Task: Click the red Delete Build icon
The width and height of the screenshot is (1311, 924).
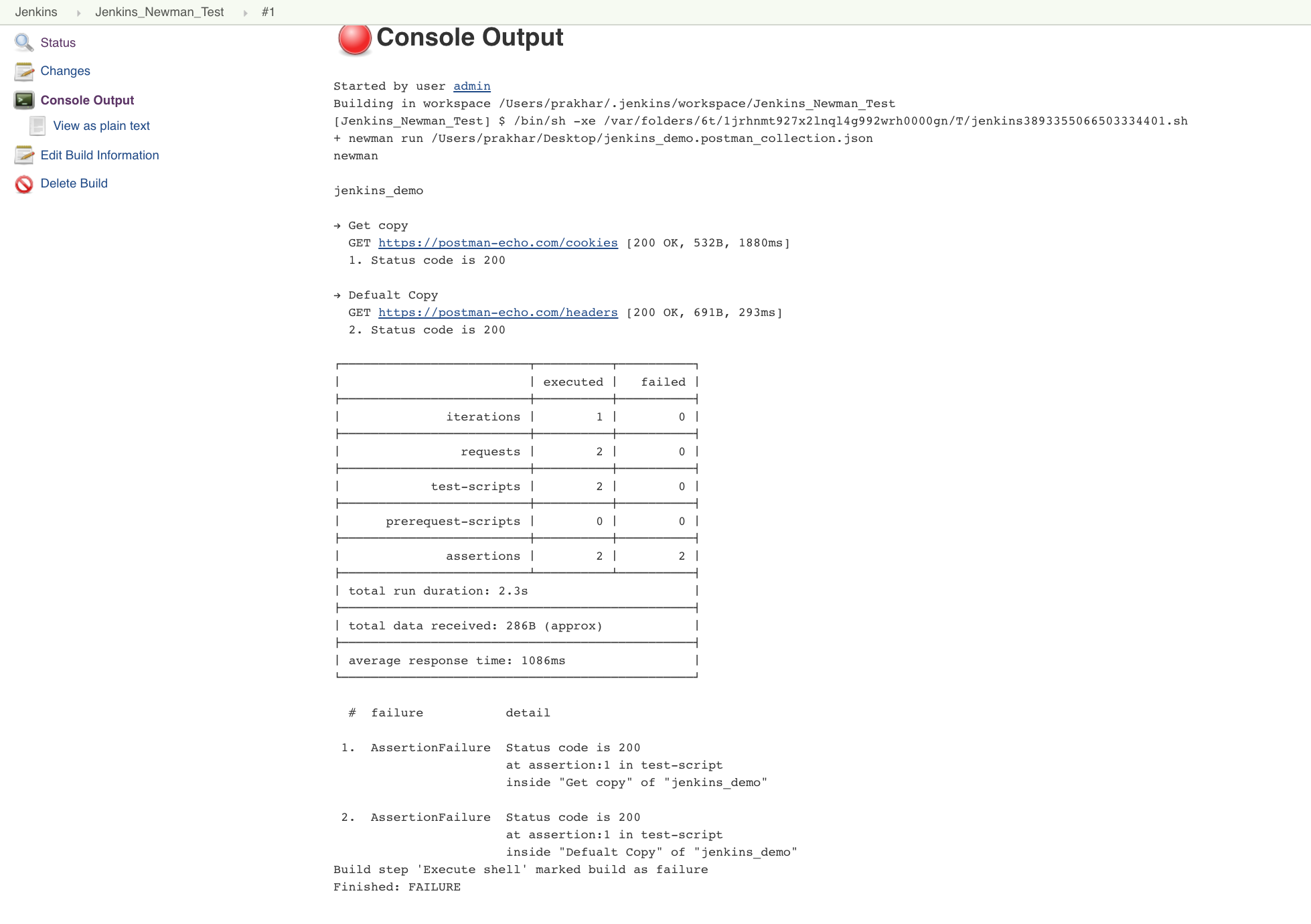Action: [x=24, y=184]
